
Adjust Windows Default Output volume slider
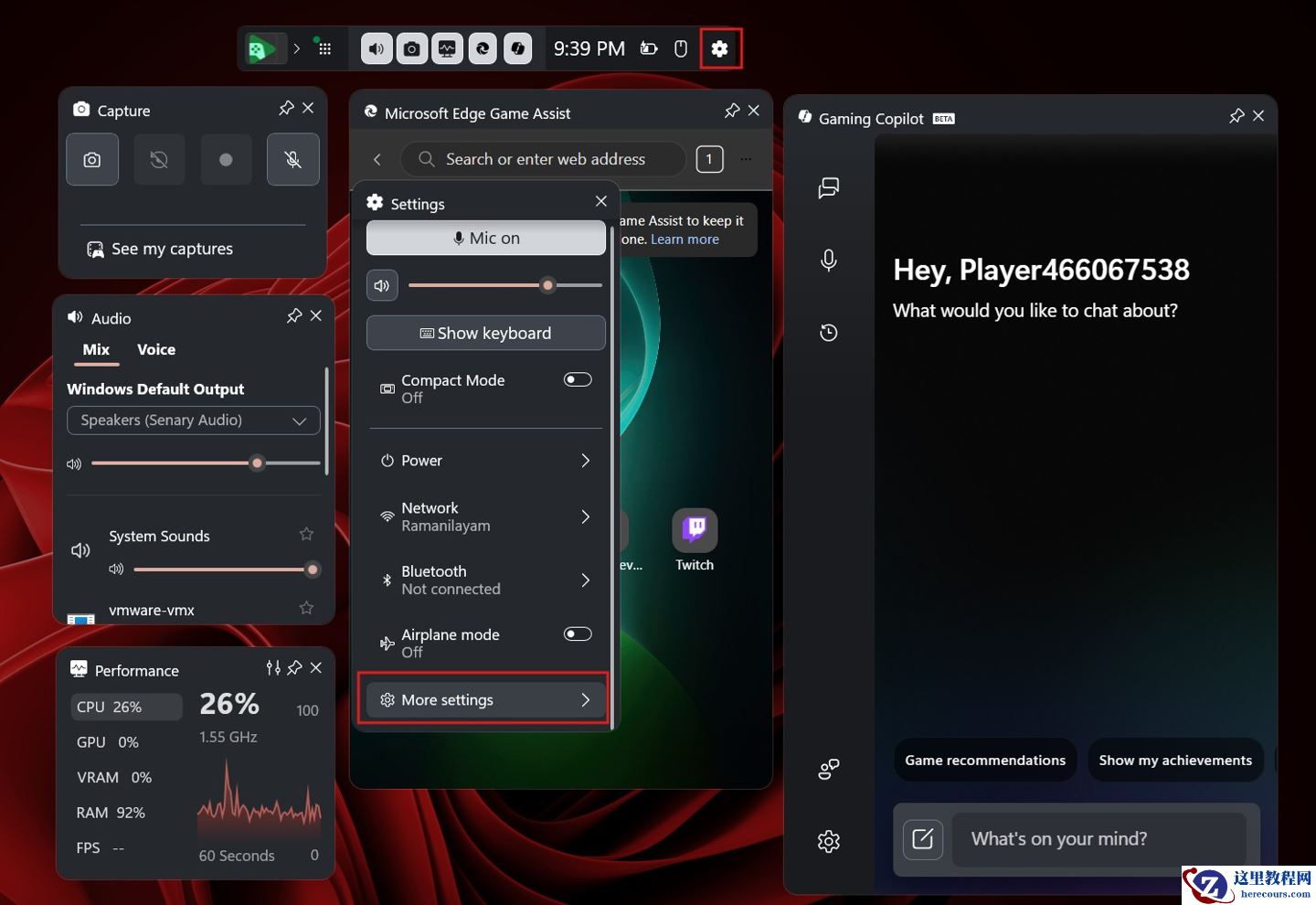(x=206, y=463)
